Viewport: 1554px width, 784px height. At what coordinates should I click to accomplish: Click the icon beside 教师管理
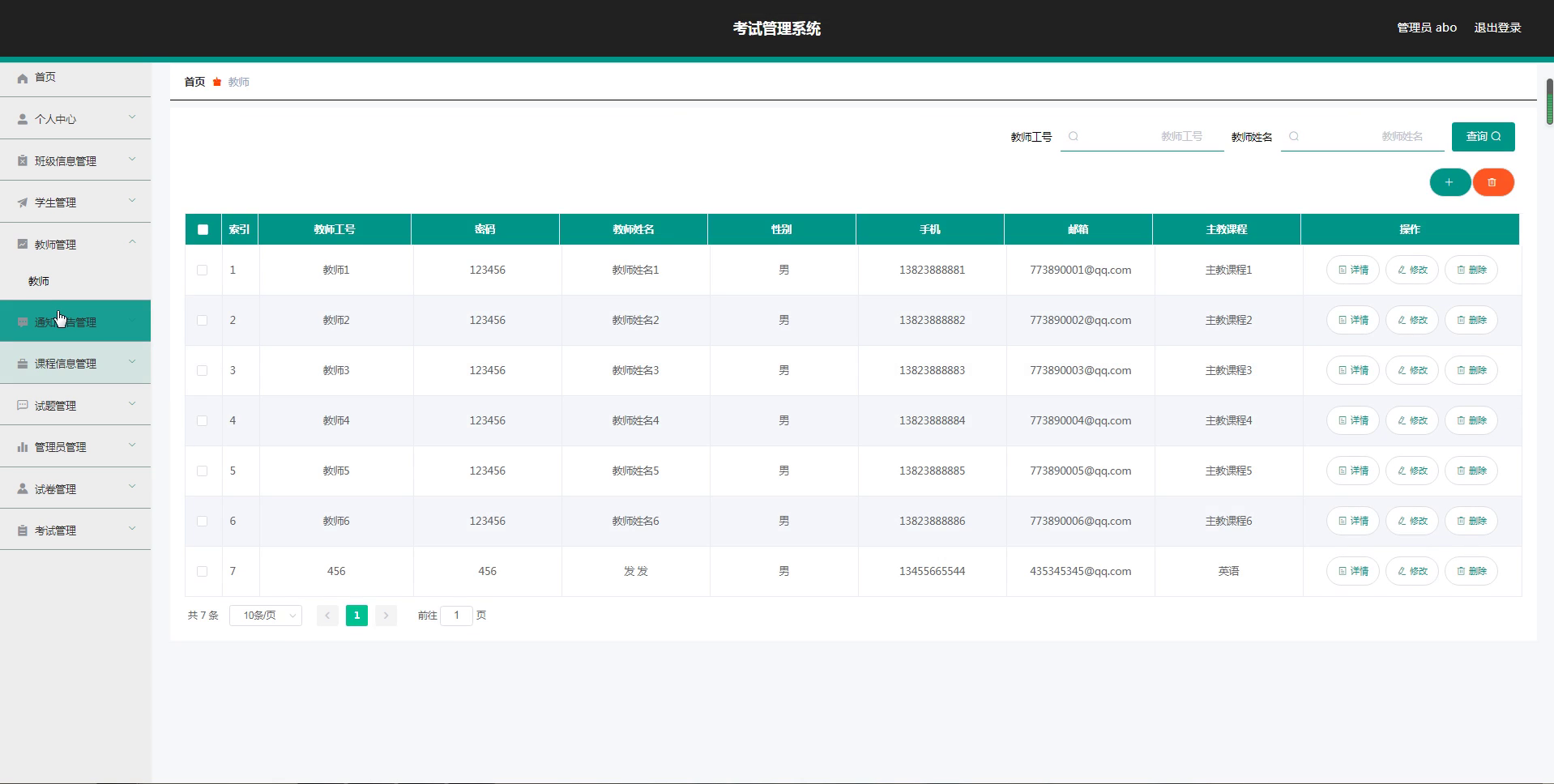23,245
